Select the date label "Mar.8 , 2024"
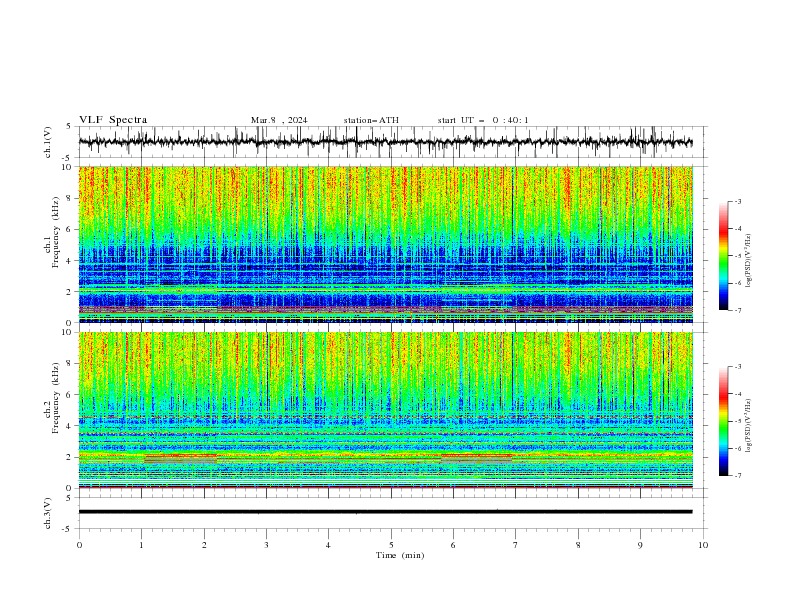Screen dimensions: 792x612 click(279, 120)
